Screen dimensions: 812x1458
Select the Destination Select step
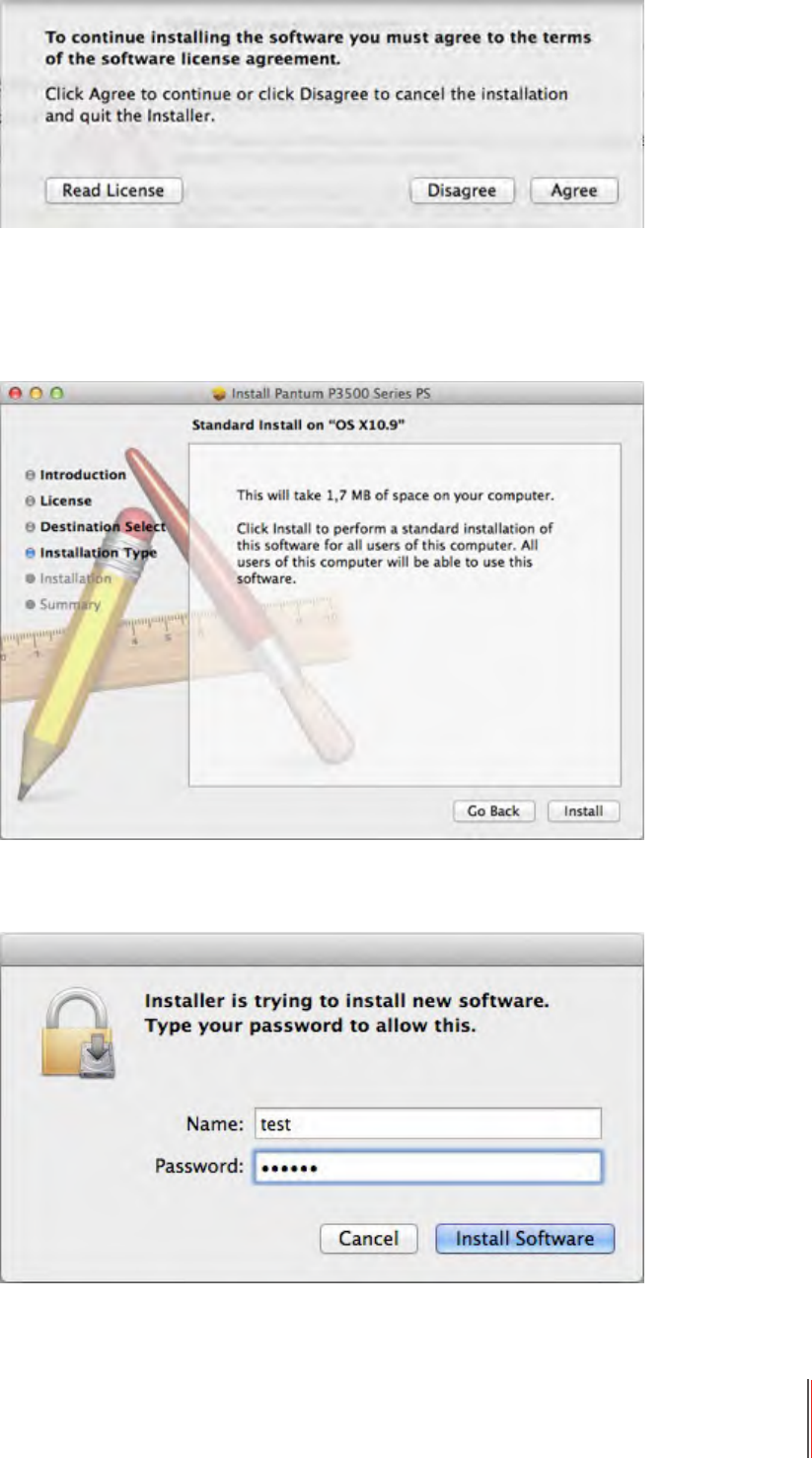[96, 527]
